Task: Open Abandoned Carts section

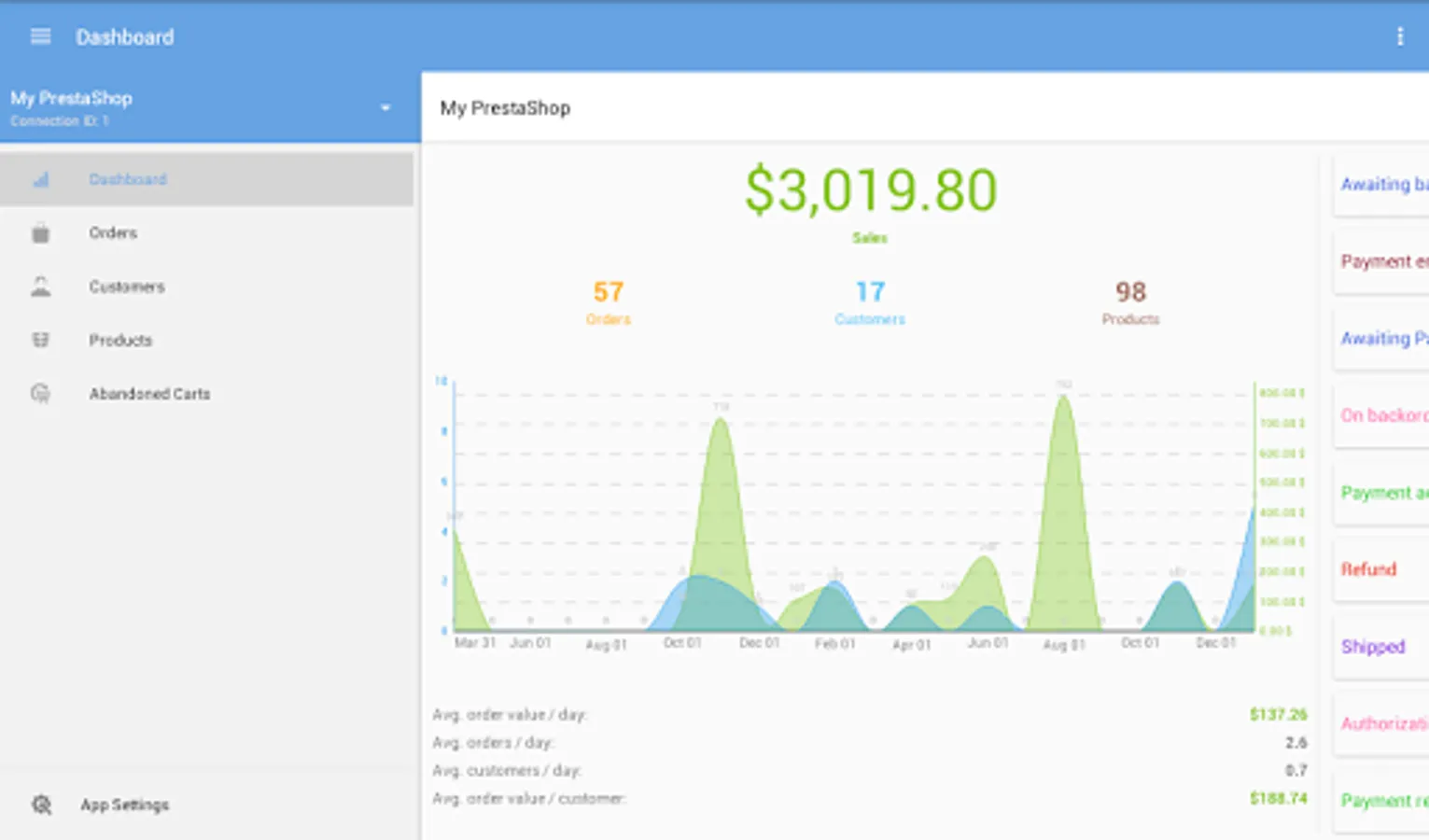Action: click(207, 394)
